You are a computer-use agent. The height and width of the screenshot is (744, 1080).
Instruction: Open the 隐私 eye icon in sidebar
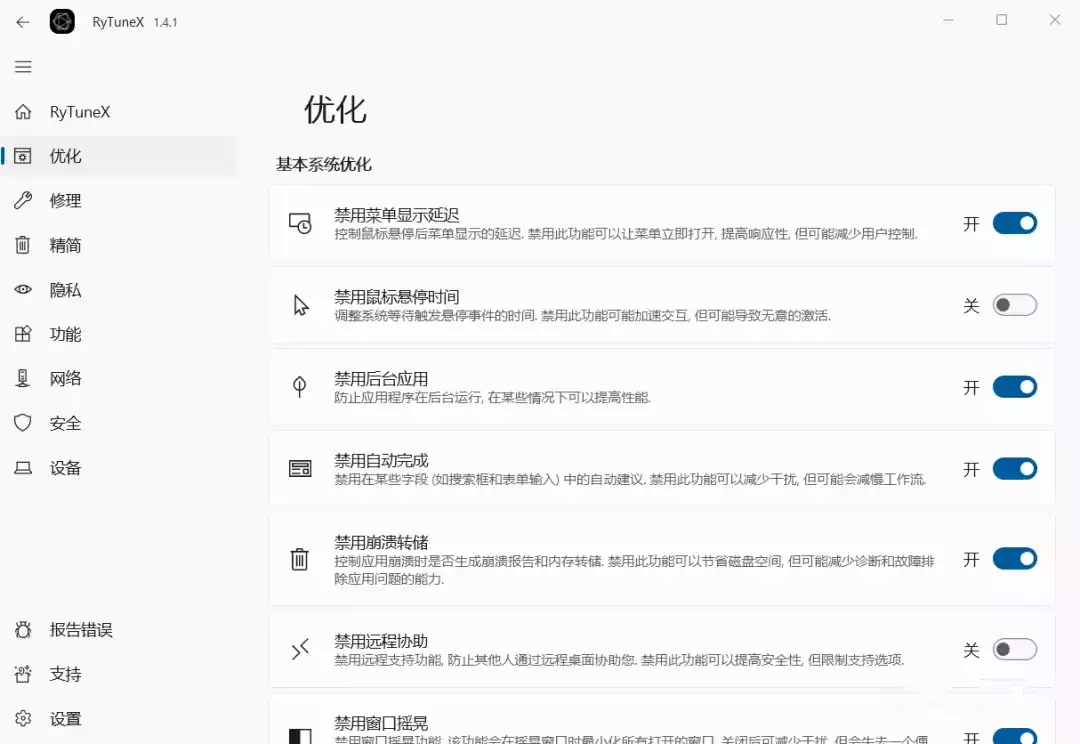[23, 290]
